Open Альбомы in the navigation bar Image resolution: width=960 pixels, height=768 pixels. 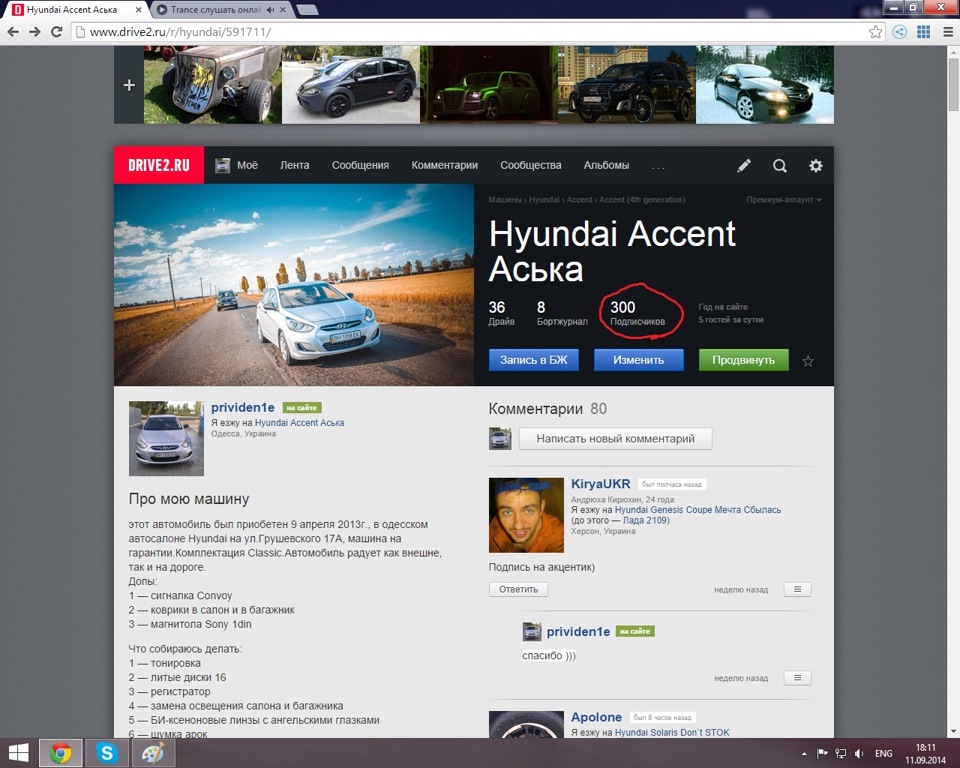coord(606,165)
